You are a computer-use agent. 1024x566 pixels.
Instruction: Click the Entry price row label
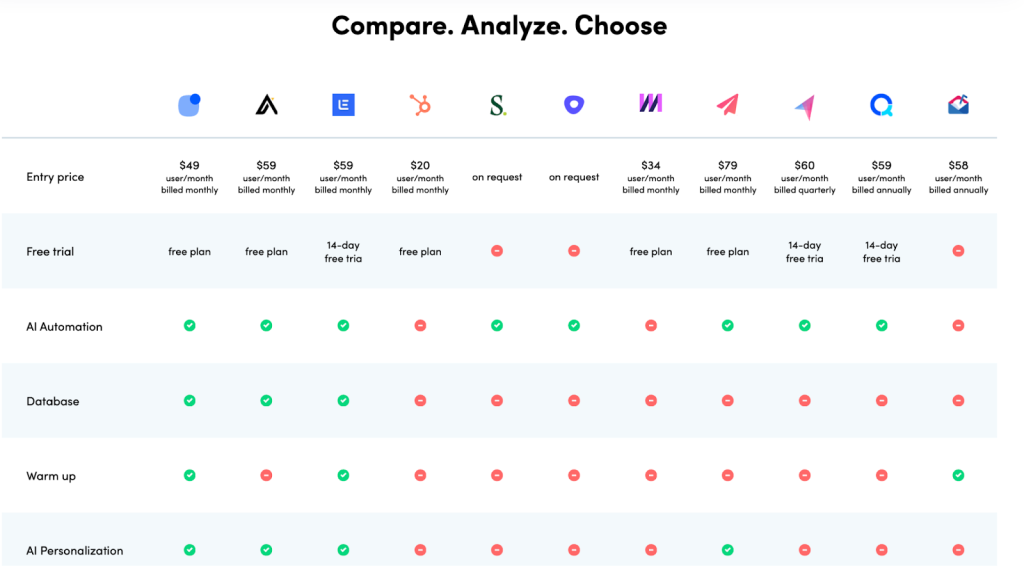pyautogui.click(x=55, y=177)
